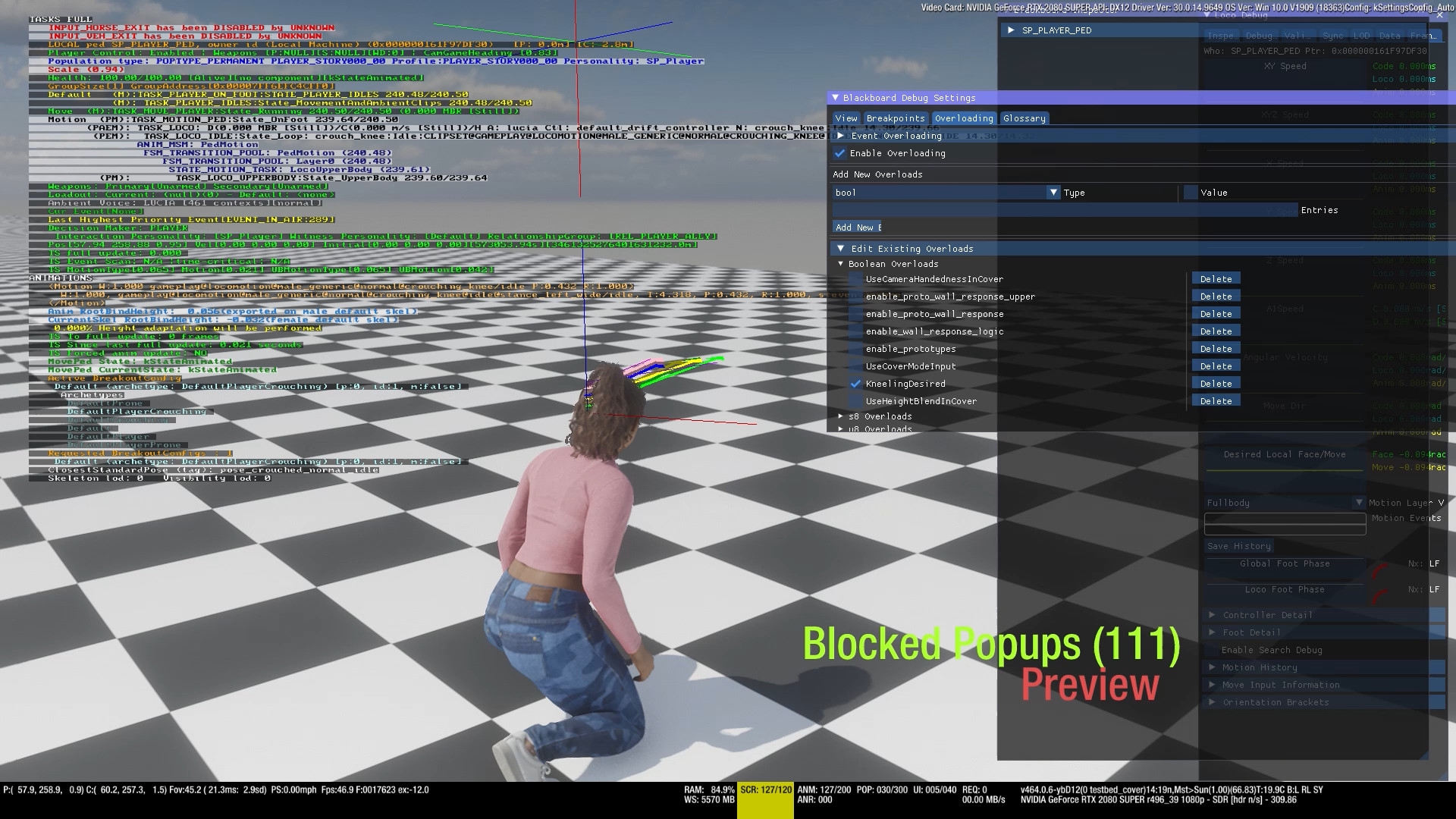Toggle the UseCameraHandednessInCover checkbox

856,279
